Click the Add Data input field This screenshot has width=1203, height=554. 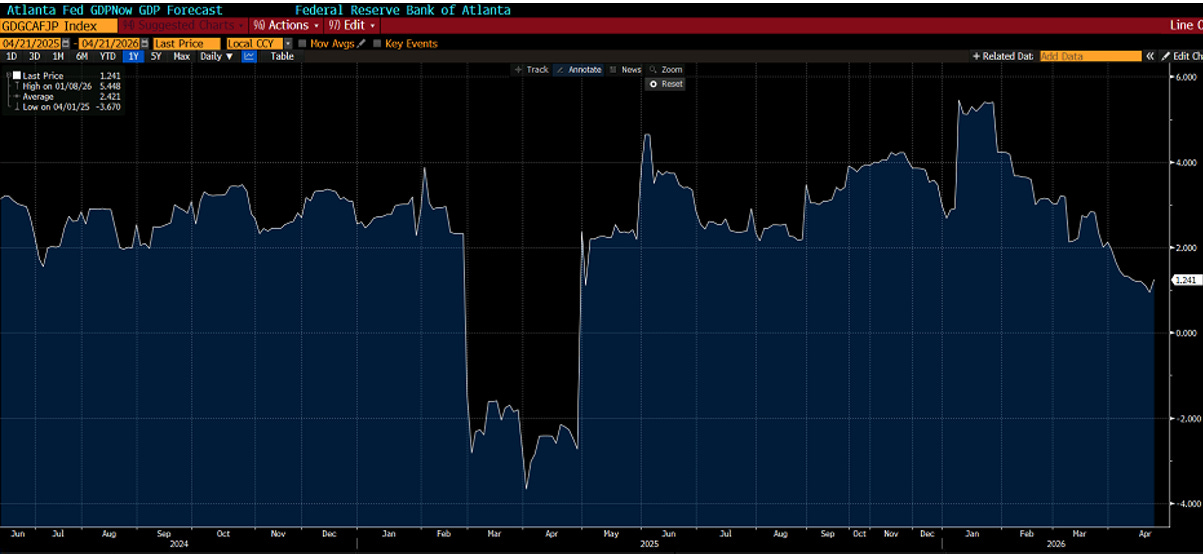tap(1090, 57)
